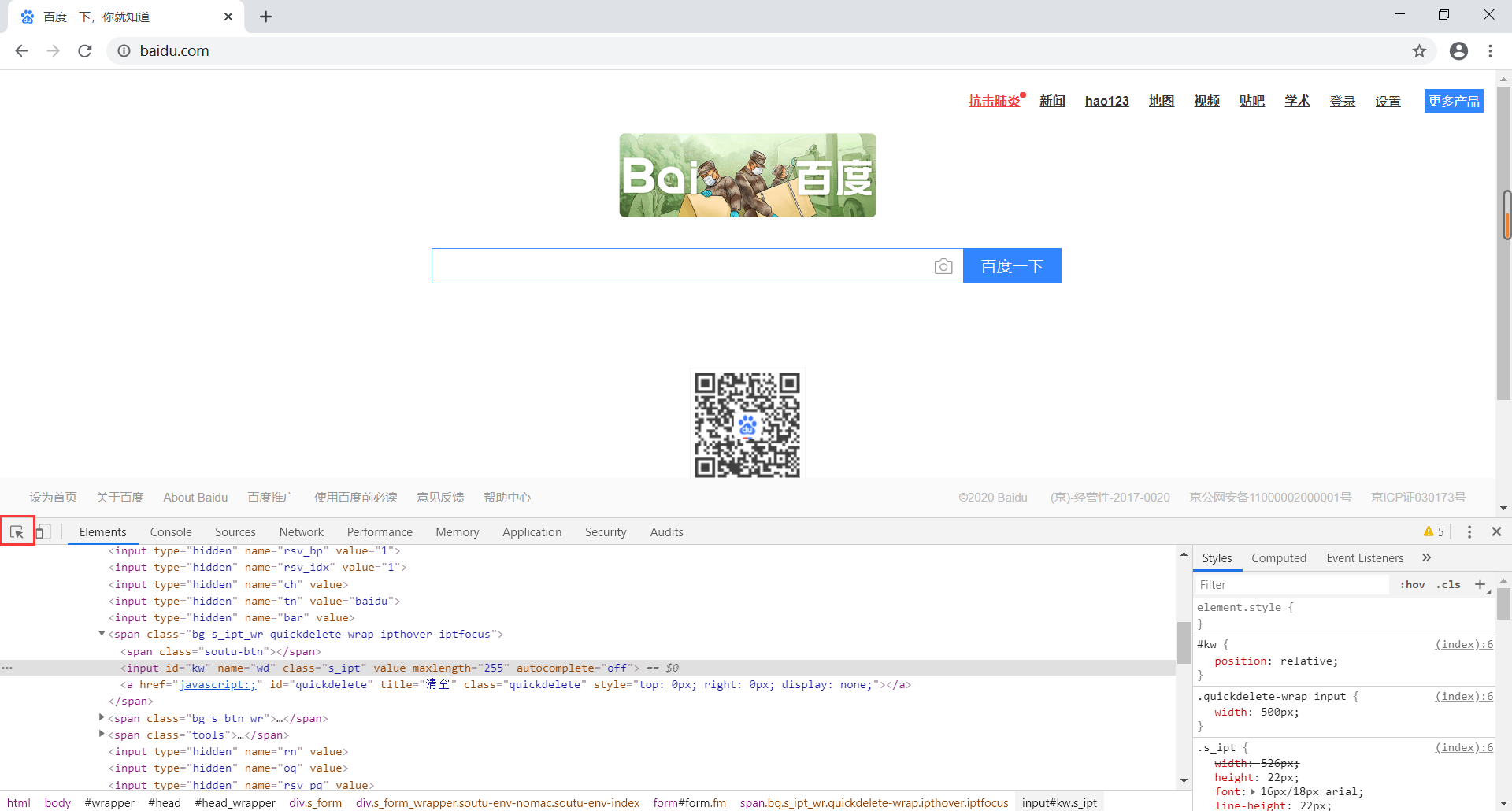Click the 百度一下 search button
Image resolution: width=1512 pixels, height=811 pixels.
pos(1012,266)
